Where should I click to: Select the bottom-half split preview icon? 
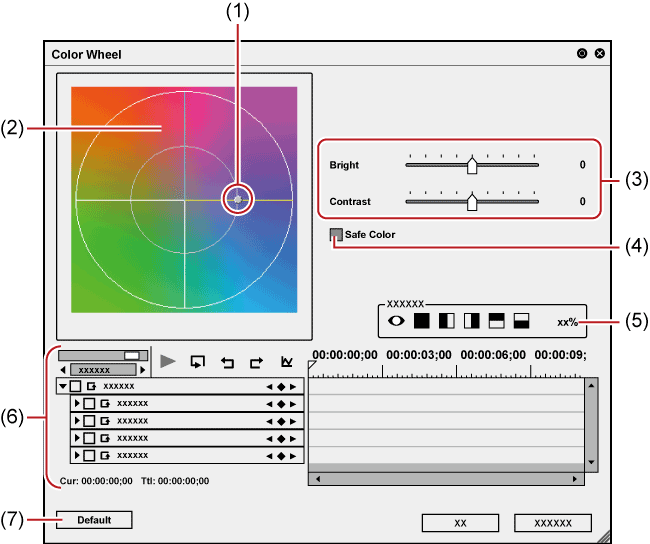point(521,321)
